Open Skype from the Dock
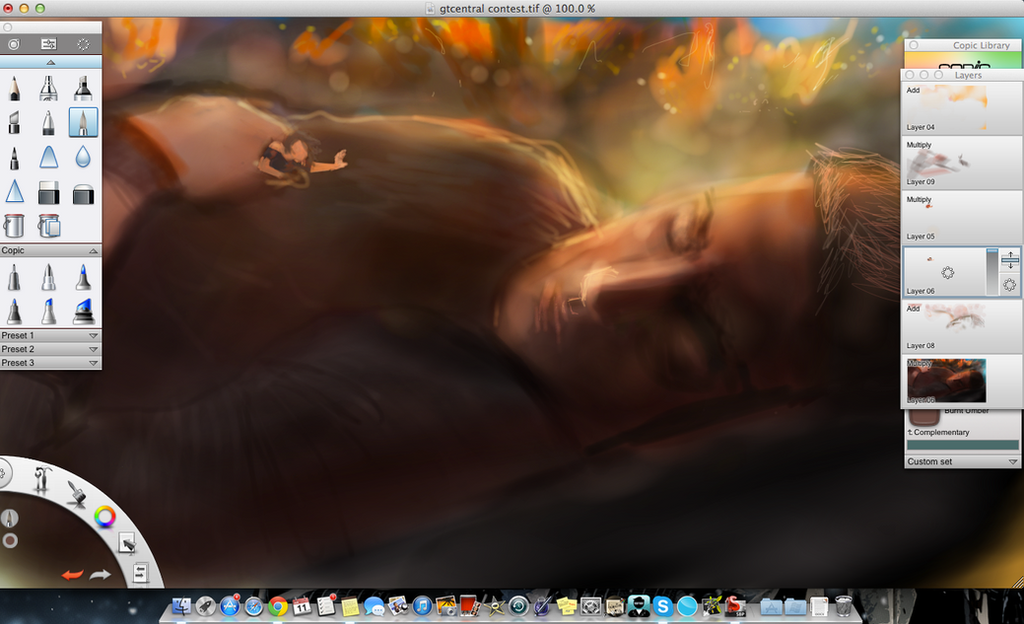This screenshot has height=624, width=1024. tap(663, 606)
